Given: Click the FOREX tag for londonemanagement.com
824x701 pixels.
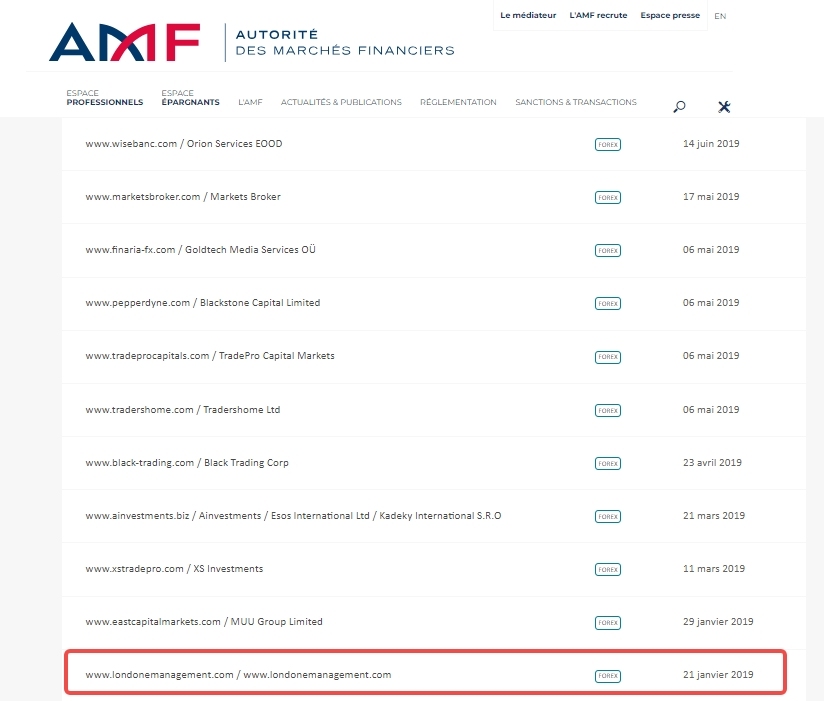Looking at the screenshot, I should tap(607, 675).
